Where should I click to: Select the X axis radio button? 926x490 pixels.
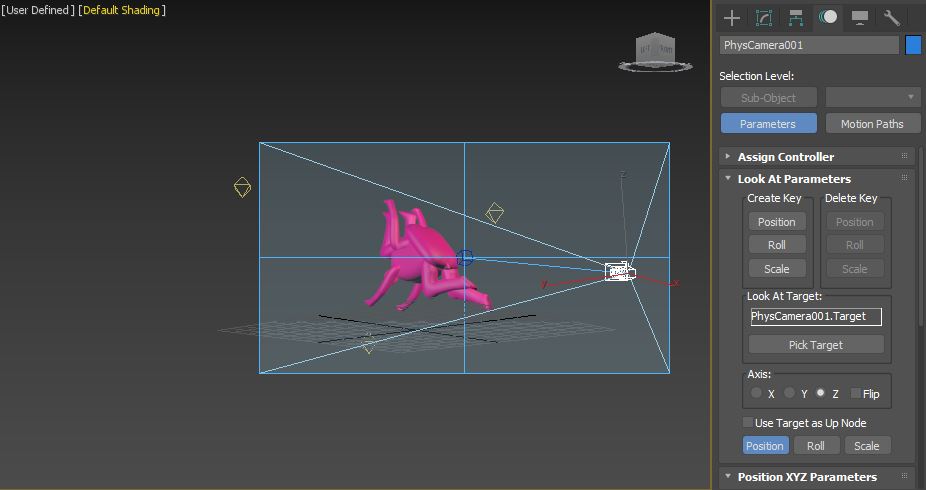click(x=757, y=394)
